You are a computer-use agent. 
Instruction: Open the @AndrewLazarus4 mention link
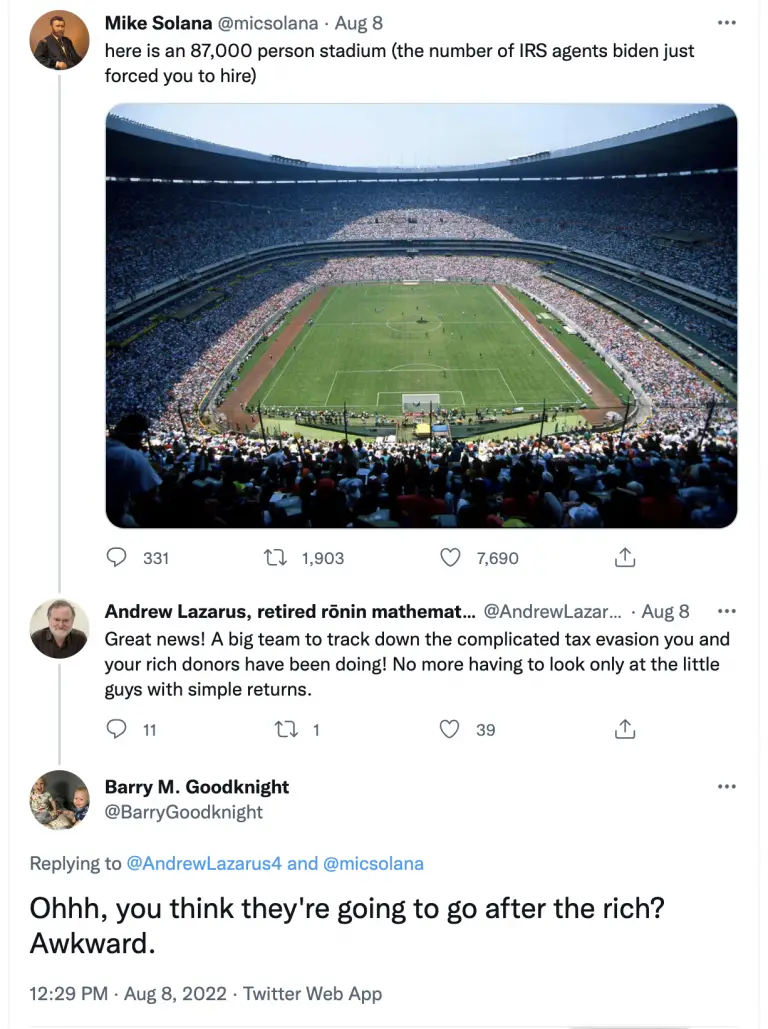pyautogui.click(x=203, y=863)
